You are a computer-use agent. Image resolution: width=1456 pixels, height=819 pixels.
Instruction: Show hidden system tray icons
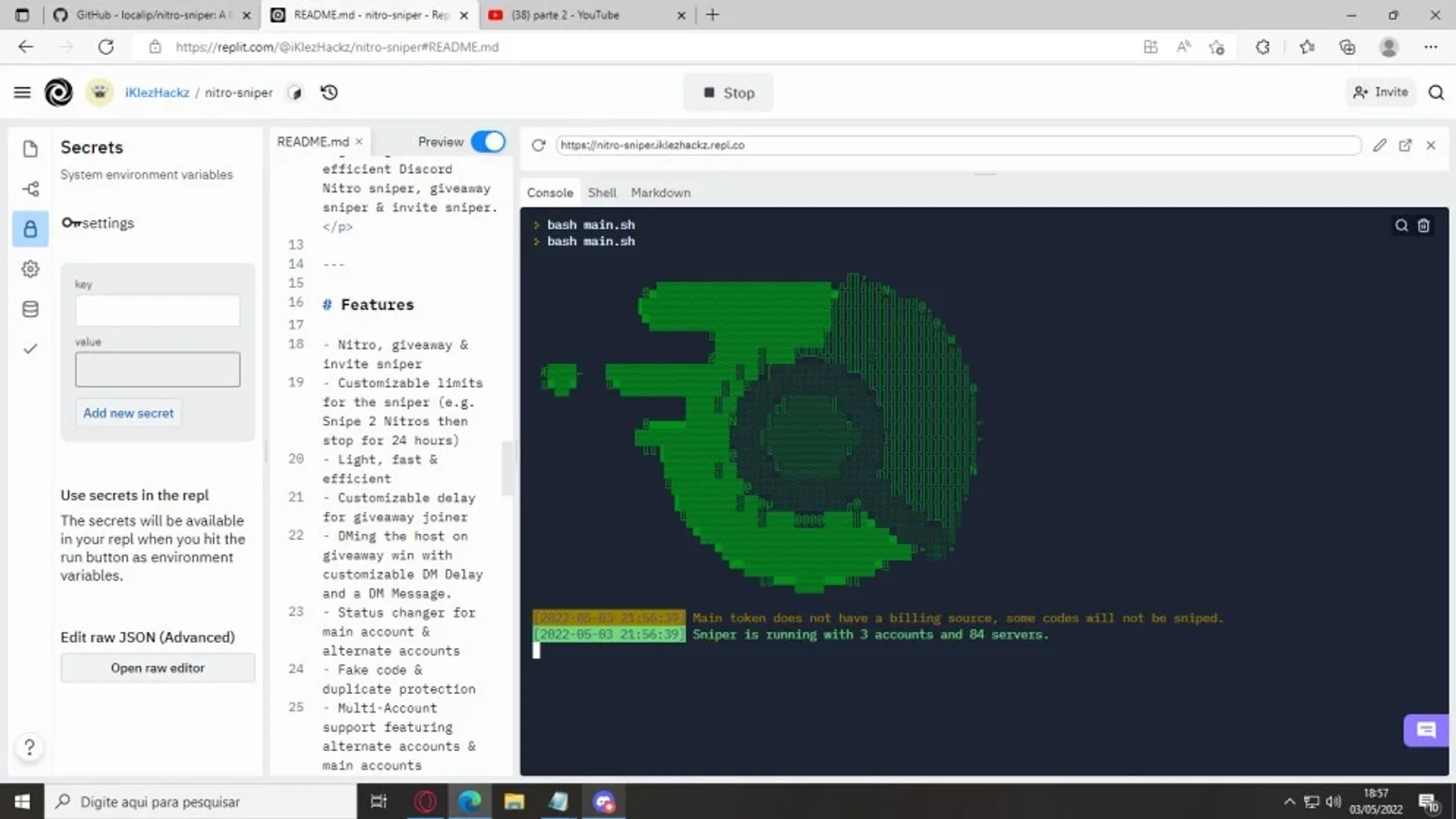click(x=1289, y=801)
